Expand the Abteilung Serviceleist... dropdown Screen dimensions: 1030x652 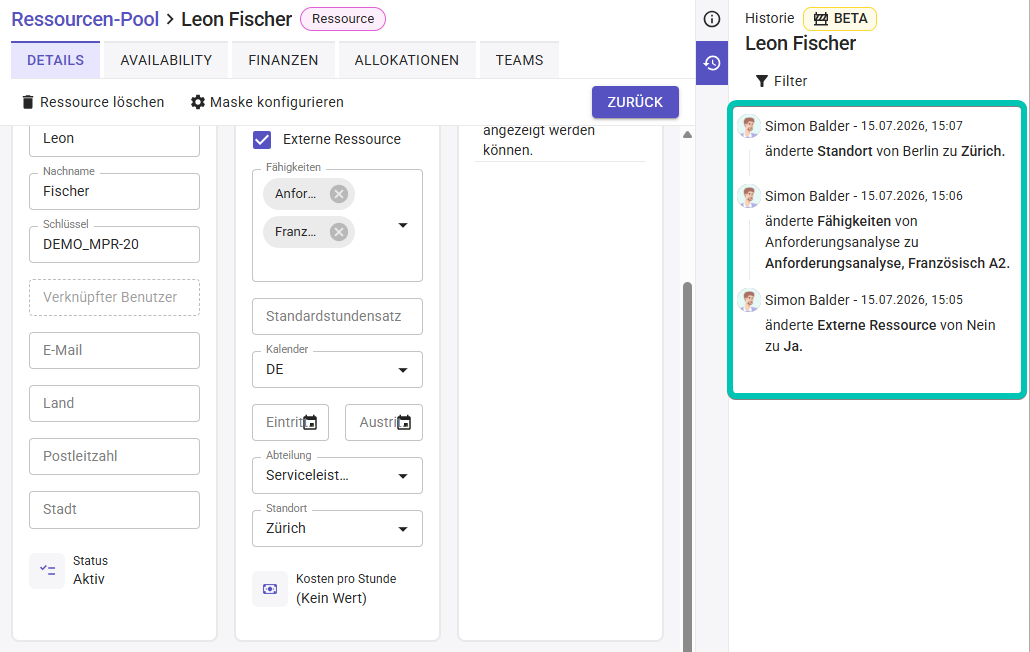tap(337, 475)
